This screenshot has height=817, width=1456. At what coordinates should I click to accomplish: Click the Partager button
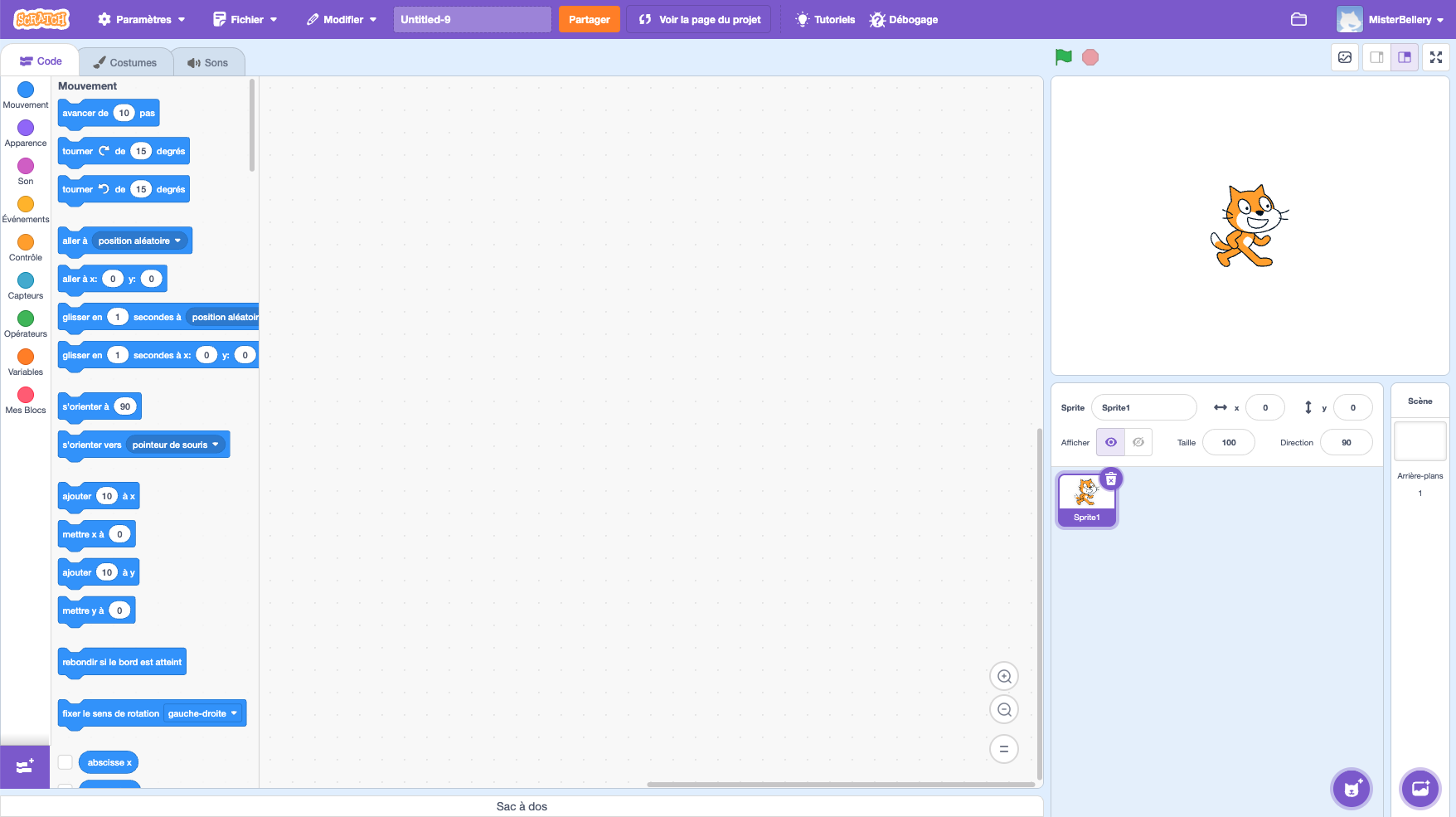click(x=590, y=19)
